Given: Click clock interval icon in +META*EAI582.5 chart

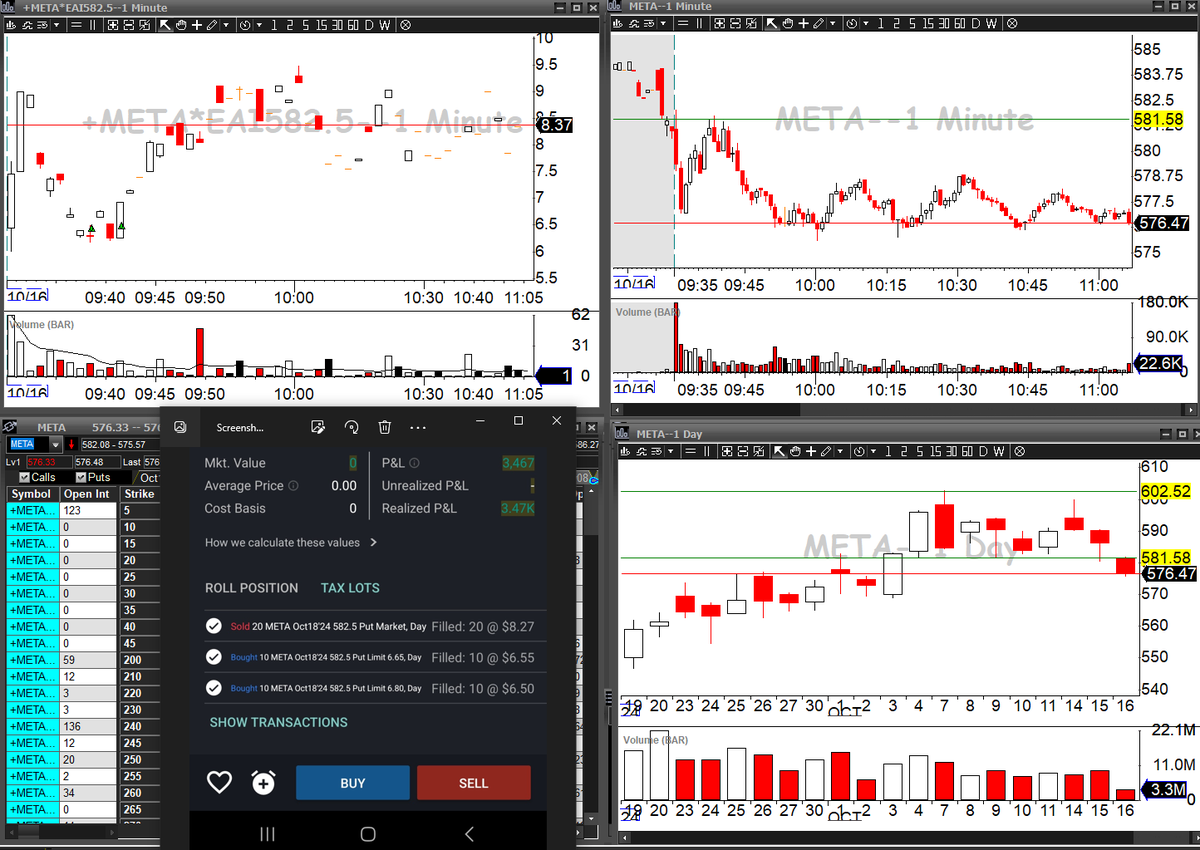Looking at the screenshot, I should coord(245,25).
